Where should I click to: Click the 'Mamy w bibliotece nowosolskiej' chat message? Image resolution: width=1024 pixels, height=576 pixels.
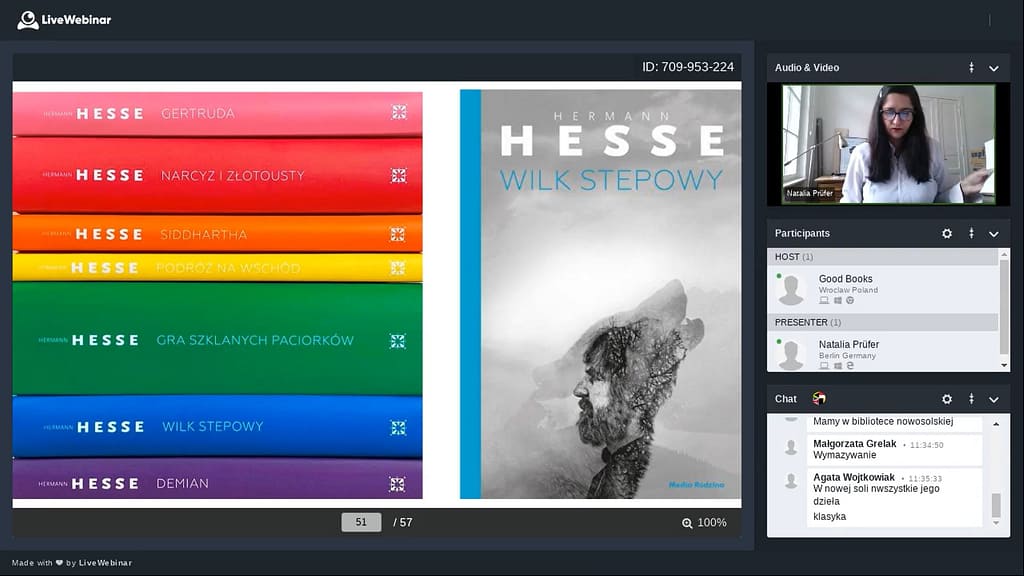coord(883,421)
